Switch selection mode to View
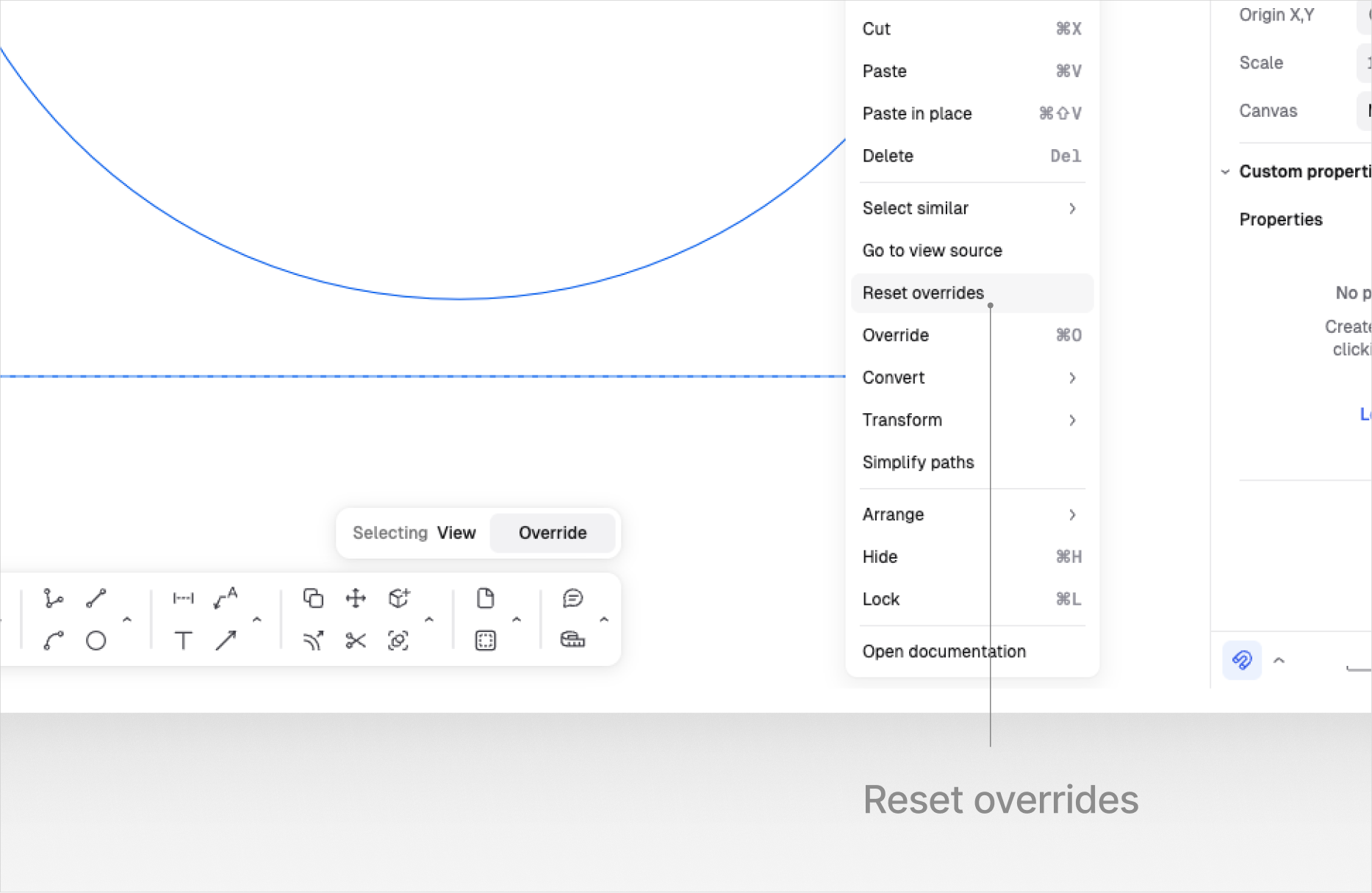This screenshot has width=1372, height=893. [x=456, y=533]
